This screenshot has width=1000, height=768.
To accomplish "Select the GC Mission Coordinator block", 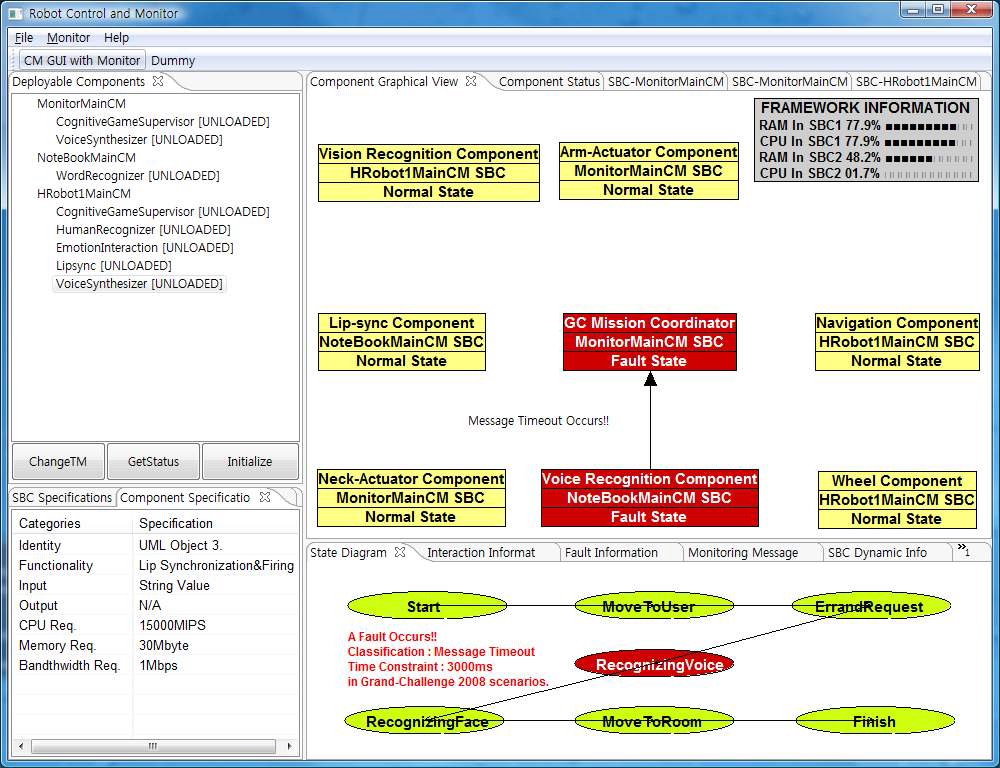I will click(x=649, y=342).
